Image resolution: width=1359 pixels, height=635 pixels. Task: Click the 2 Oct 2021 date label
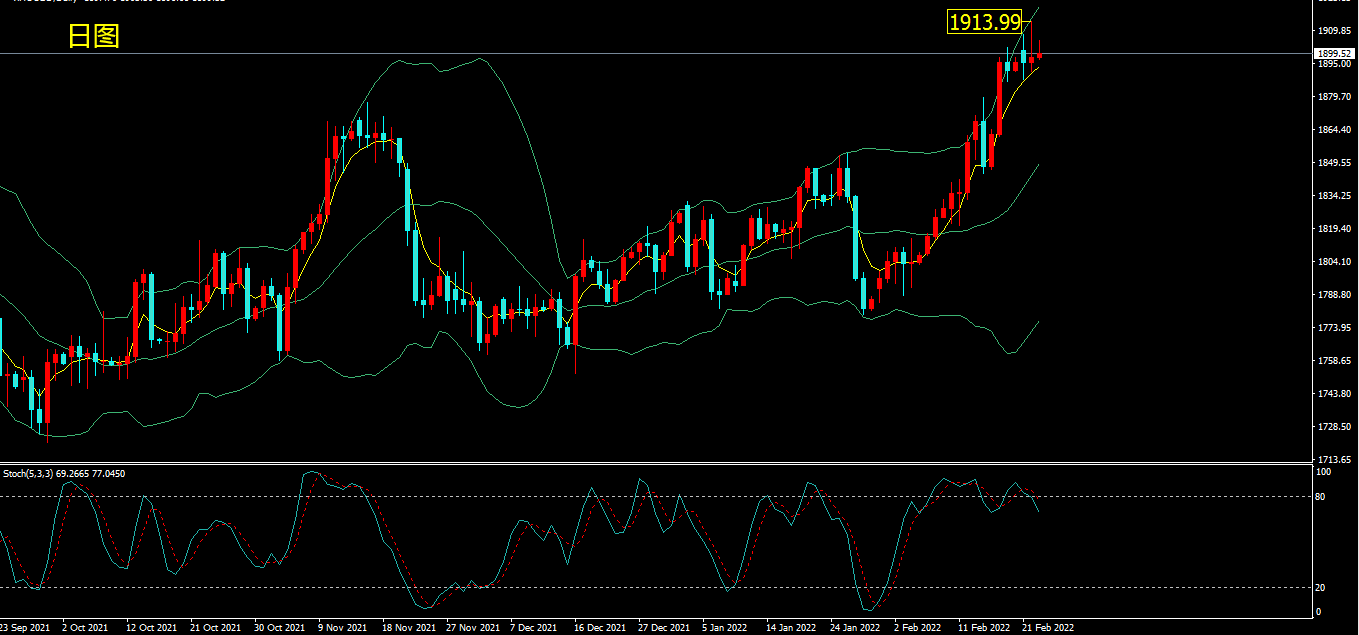coord(85,628)
